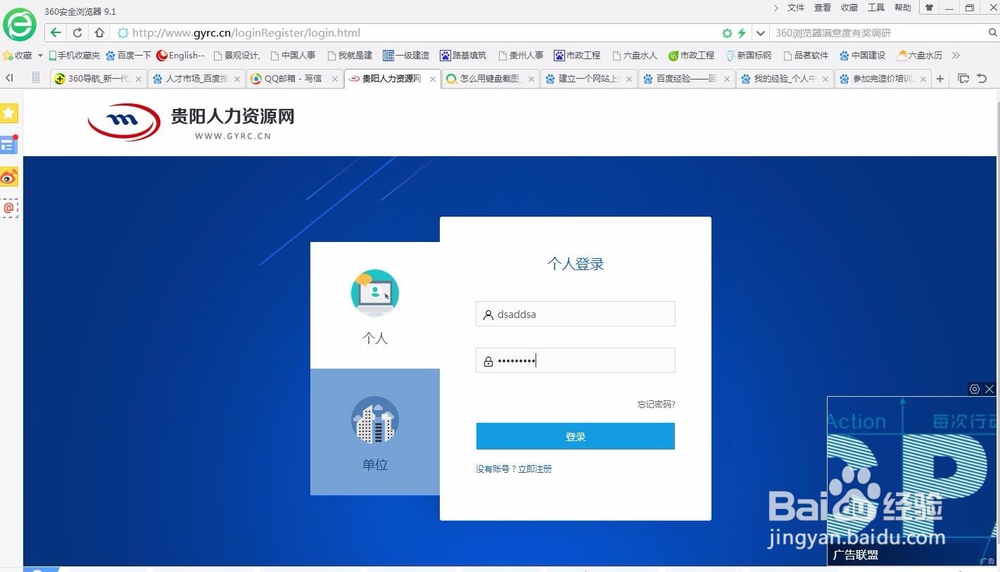The image size is (1000, 572).
Task: Expand the 收藏 bookmarks dropdown arrow
Action: pos(40,55)
